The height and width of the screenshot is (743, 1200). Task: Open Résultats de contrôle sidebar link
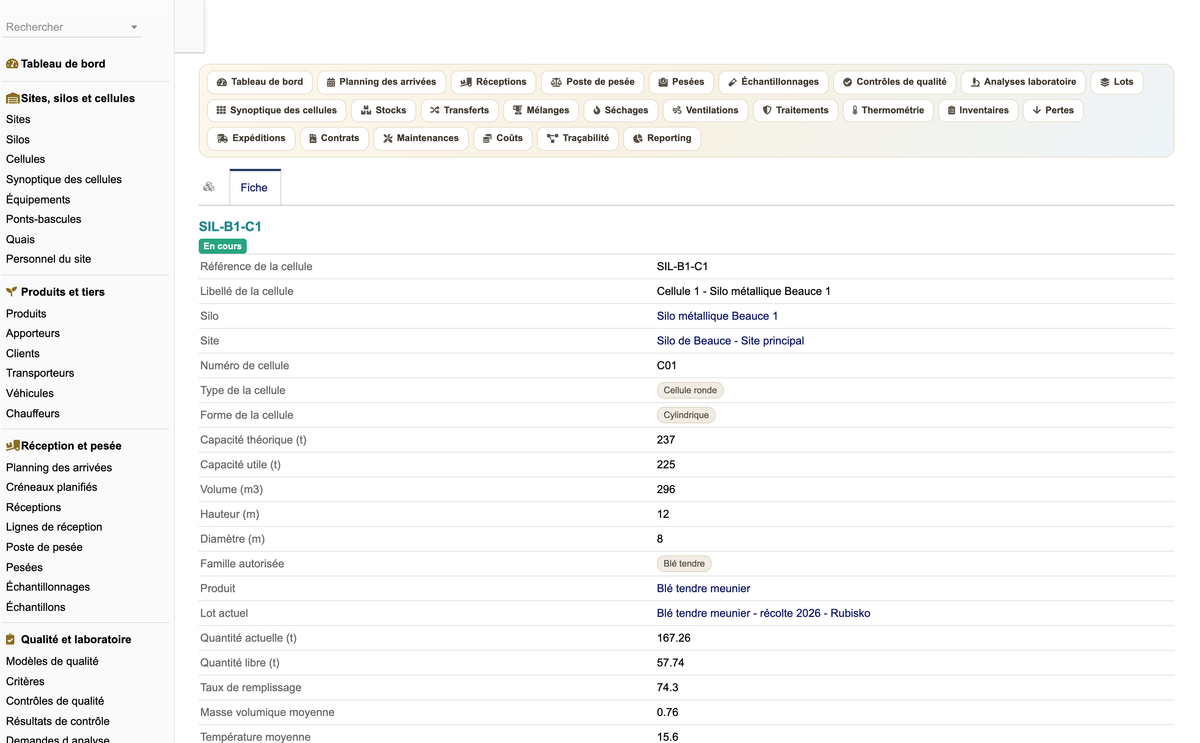coord(58,721)
